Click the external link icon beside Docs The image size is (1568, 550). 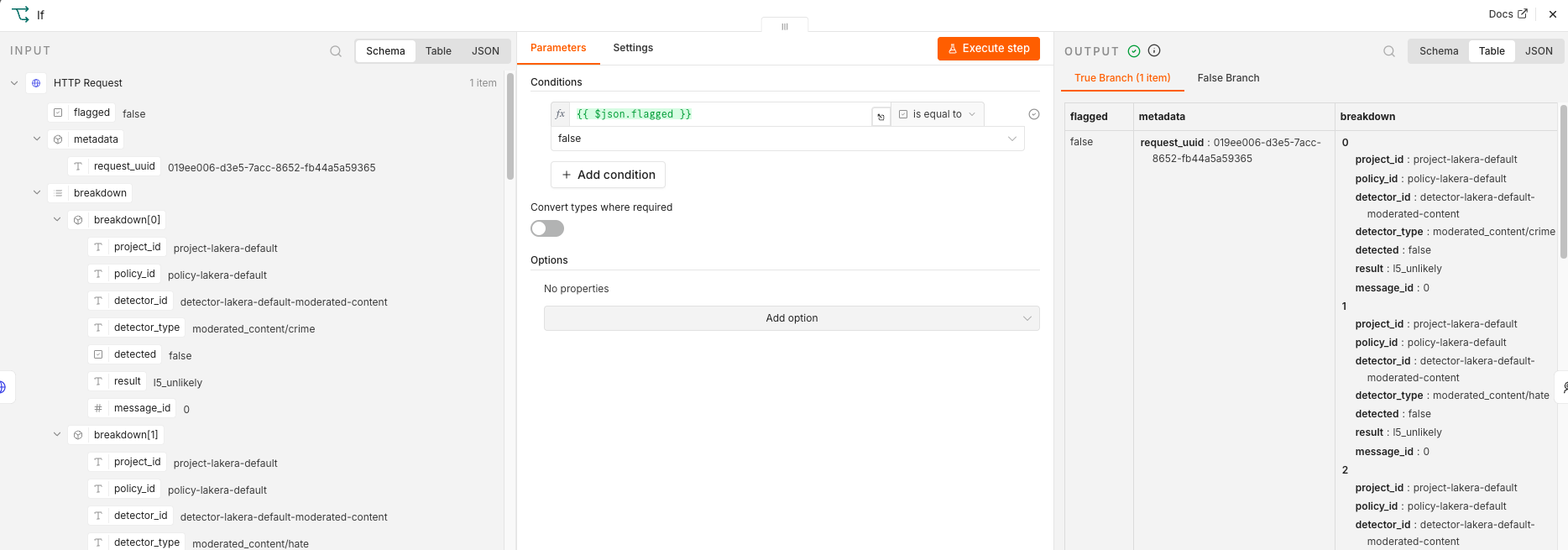[x=1523, y=14]
